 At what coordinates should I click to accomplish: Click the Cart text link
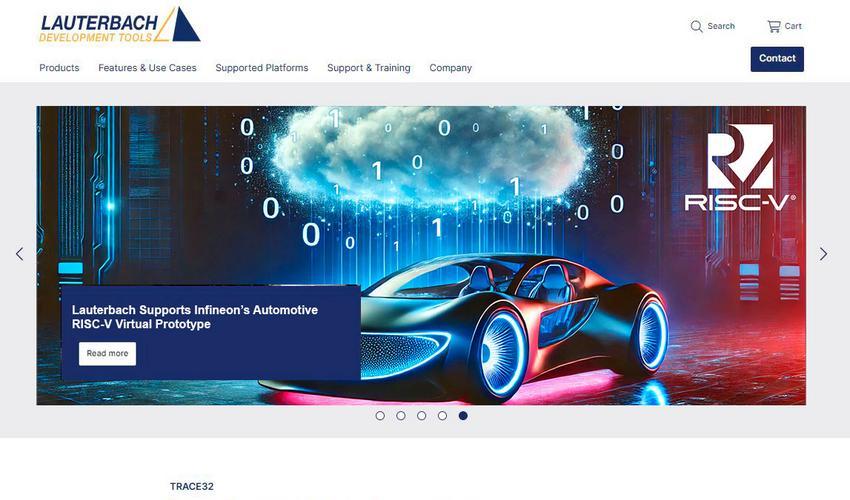[x=793, y=26]
